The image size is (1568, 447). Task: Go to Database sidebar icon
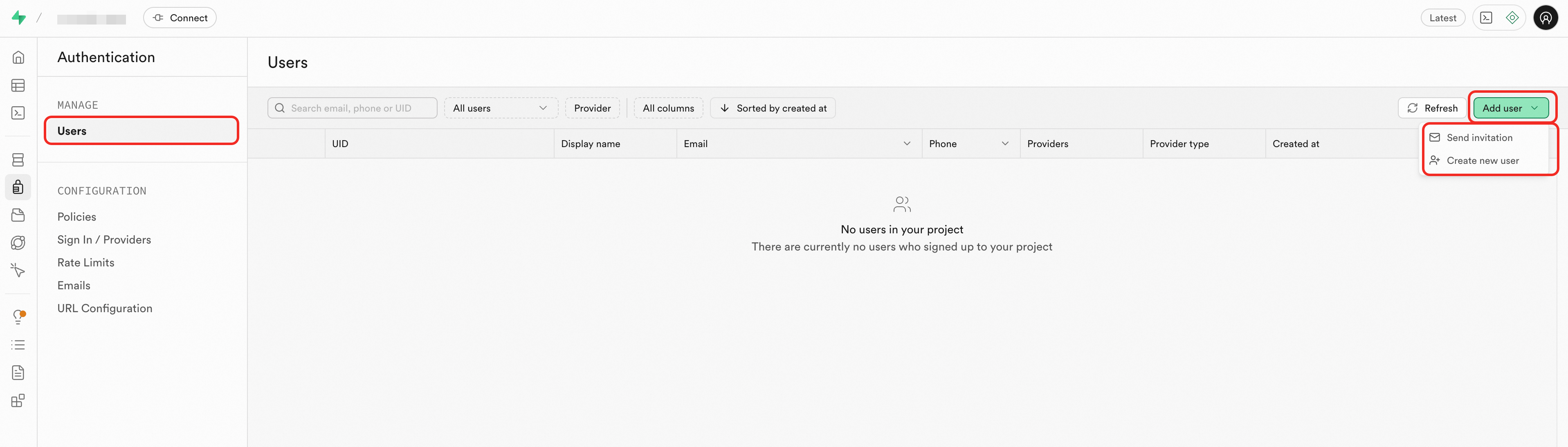[x=18, y=159]
